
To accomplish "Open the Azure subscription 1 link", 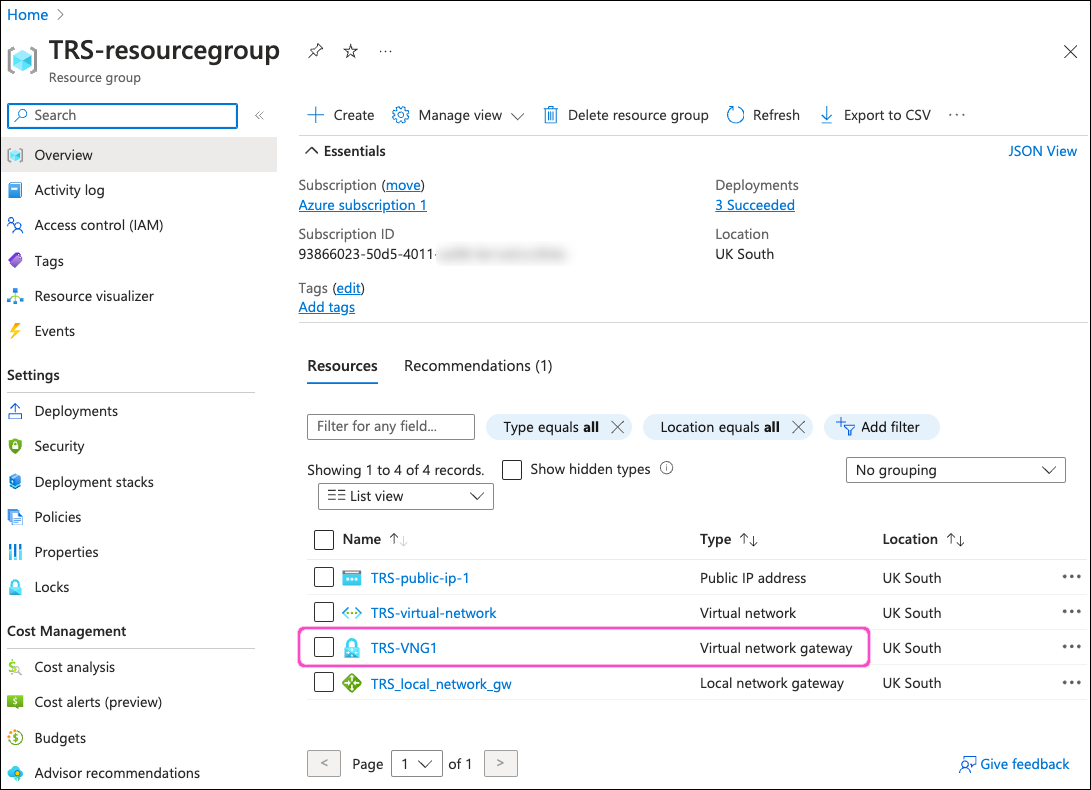I will click(x=362, y=205).
